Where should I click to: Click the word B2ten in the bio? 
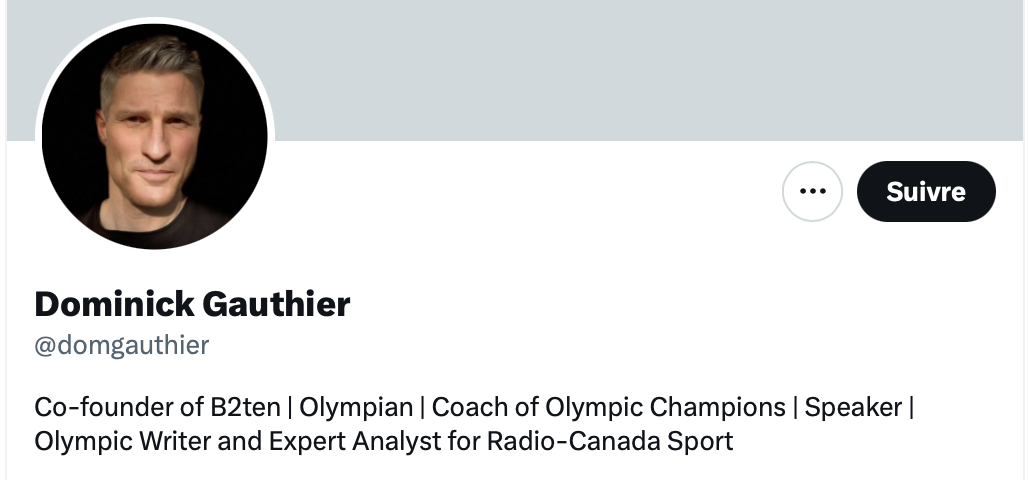(245, 407)
